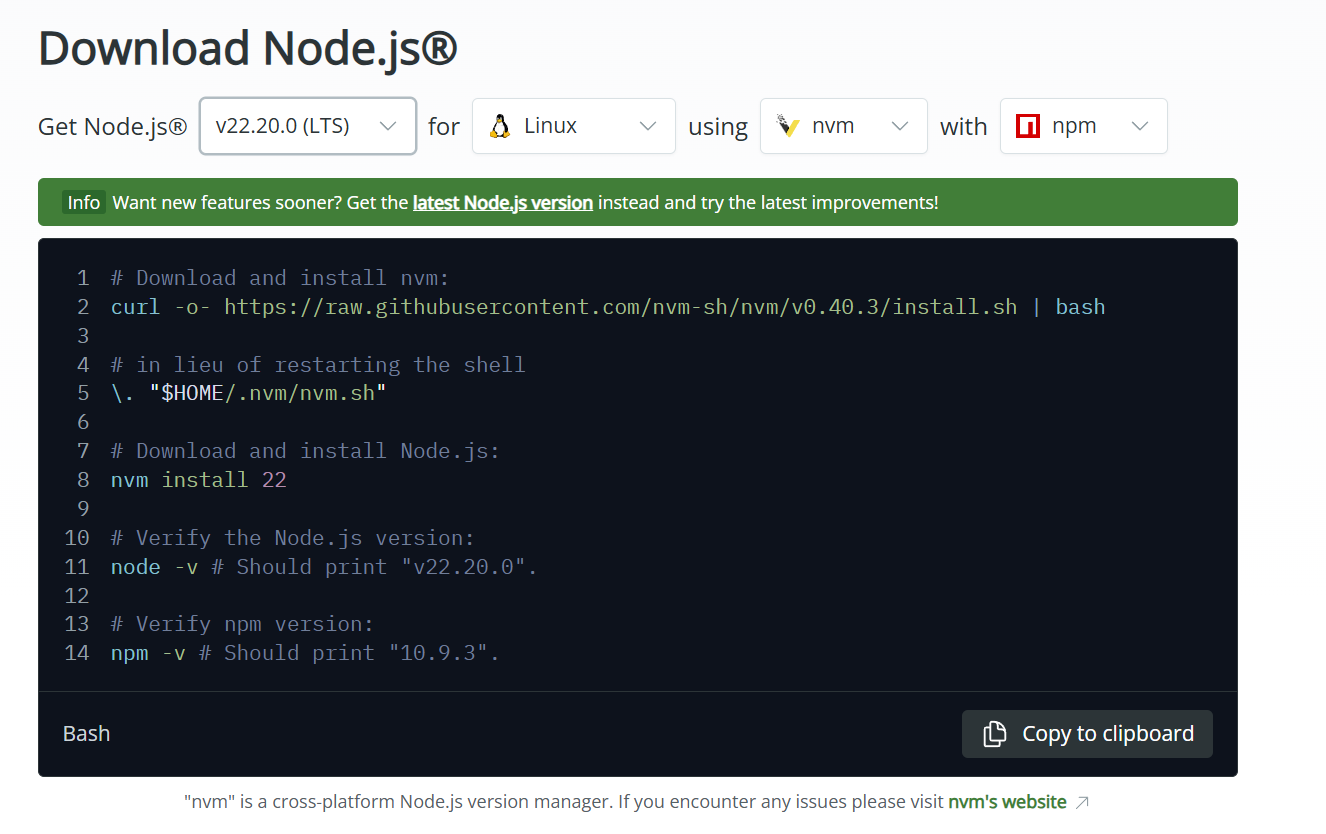1326x834 pixels.
Task: Copy the install script to clipboard
Action: (1087, 734)
